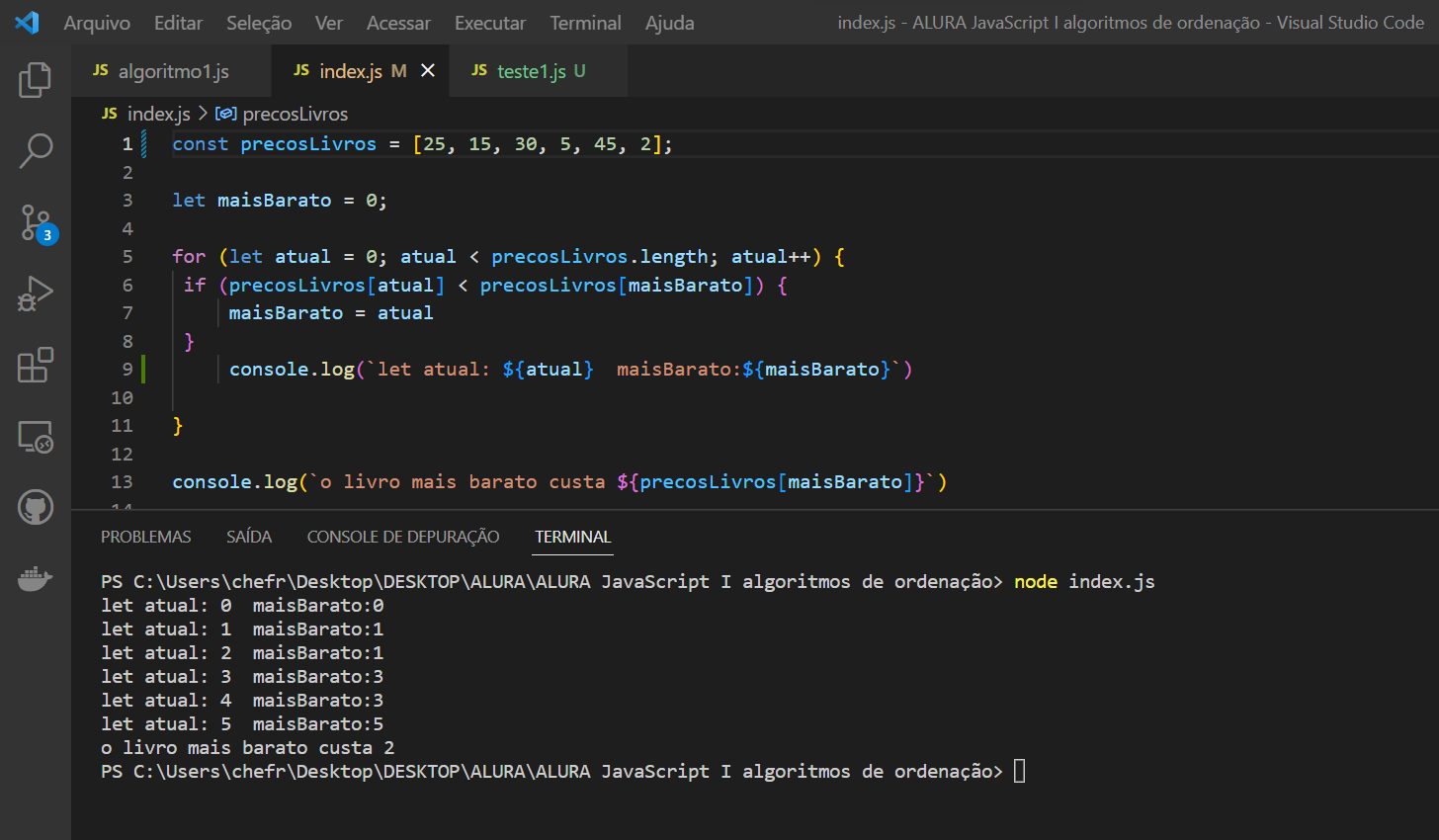
Task: Click line number 9 in gutter
Action: (127, 370)
